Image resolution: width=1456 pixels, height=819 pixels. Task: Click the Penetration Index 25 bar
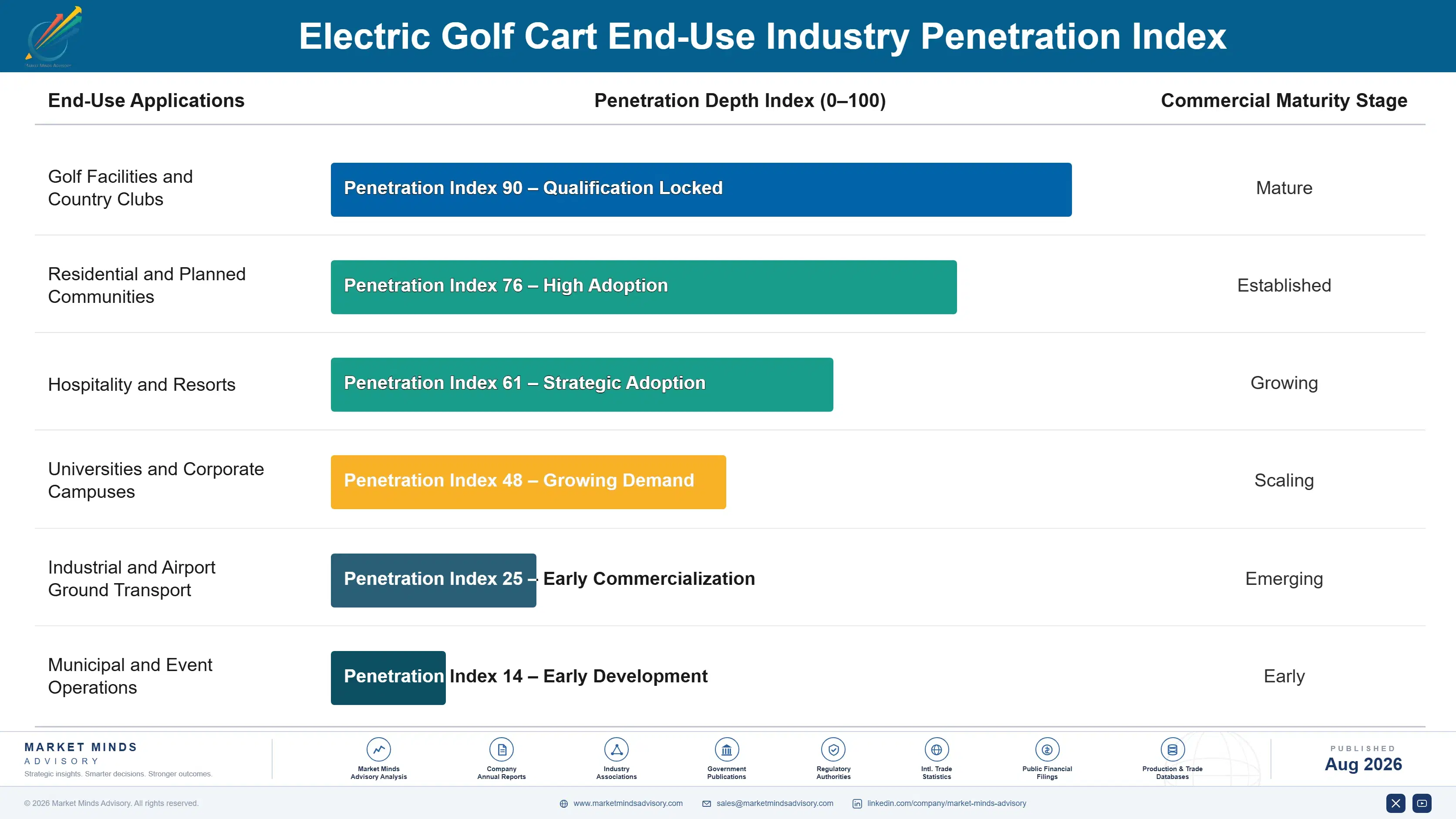[433, 580]
